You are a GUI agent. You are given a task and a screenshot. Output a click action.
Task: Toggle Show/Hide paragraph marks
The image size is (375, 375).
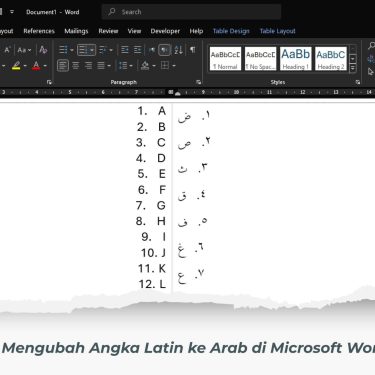coord(192,50)
